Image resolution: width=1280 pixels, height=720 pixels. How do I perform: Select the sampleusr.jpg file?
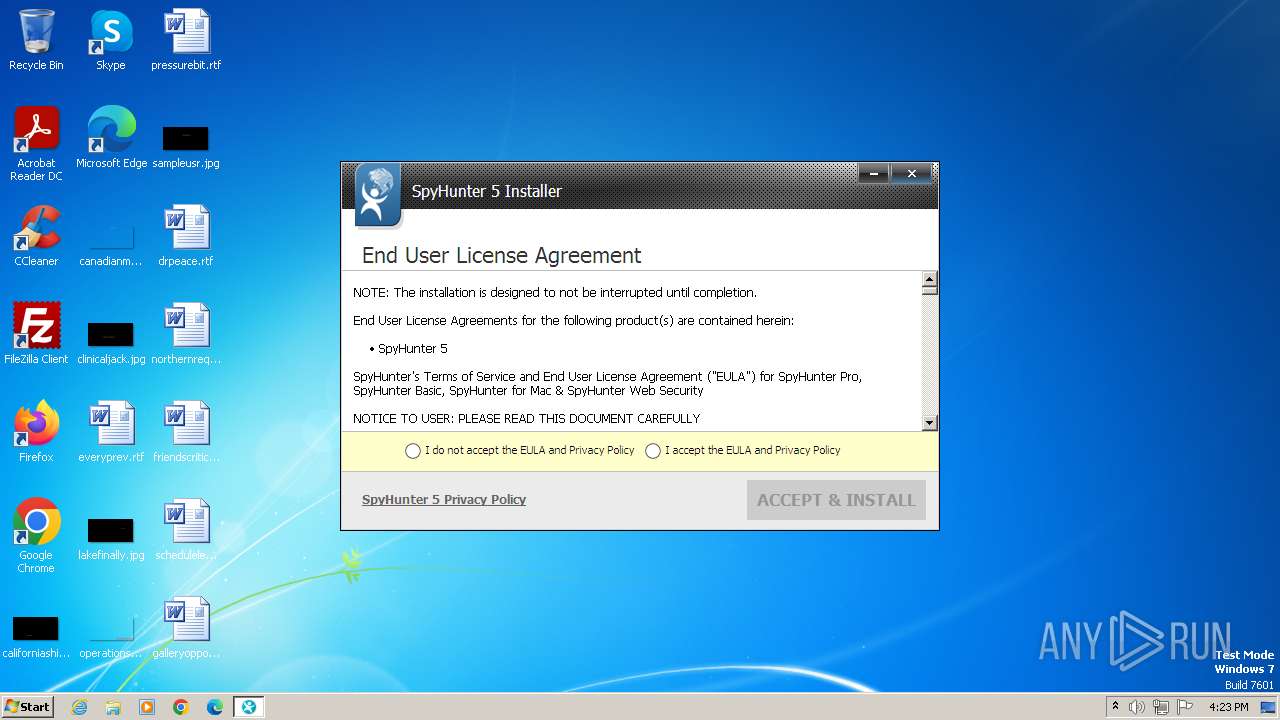pos(186,145)
